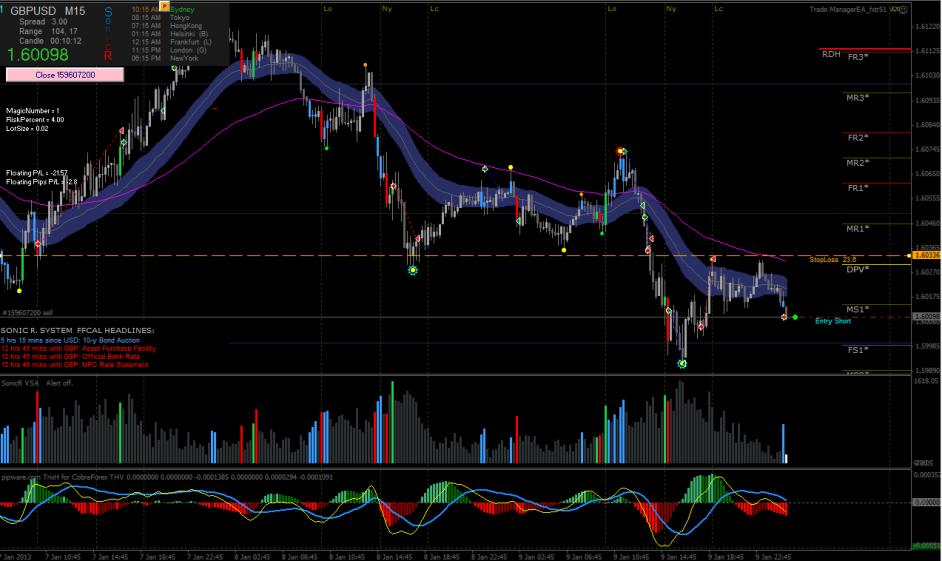Click the 1.60336 stop loss price tag

(x=926, y=256)
